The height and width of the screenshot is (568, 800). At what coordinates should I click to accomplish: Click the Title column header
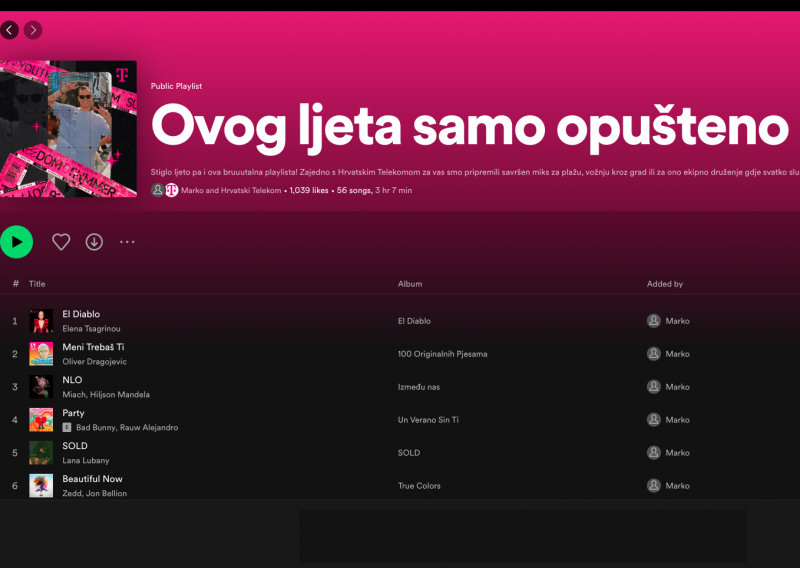click(x=37, y=284)
